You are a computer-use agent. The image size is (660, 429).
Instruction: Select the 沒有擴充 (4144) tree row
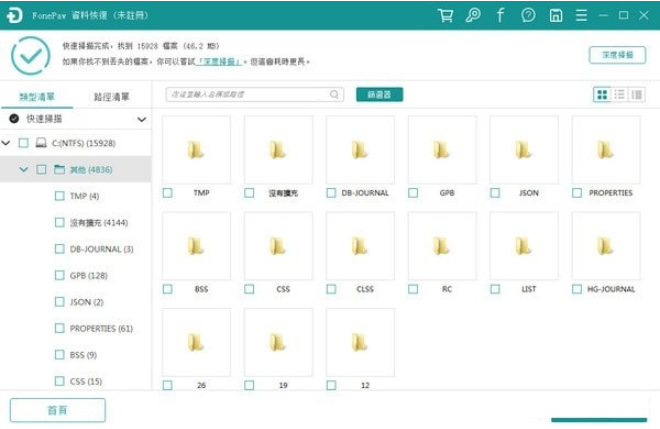(x=76, y=223)
